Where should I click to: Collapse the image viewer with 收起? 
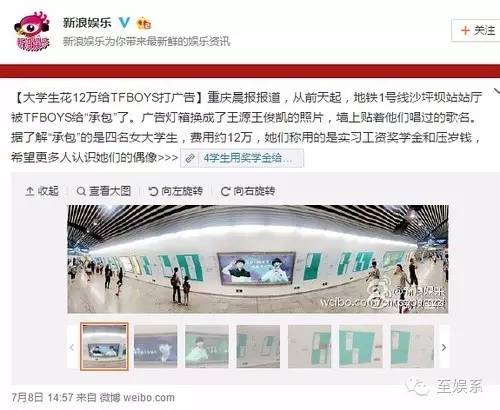click(42, 191)
